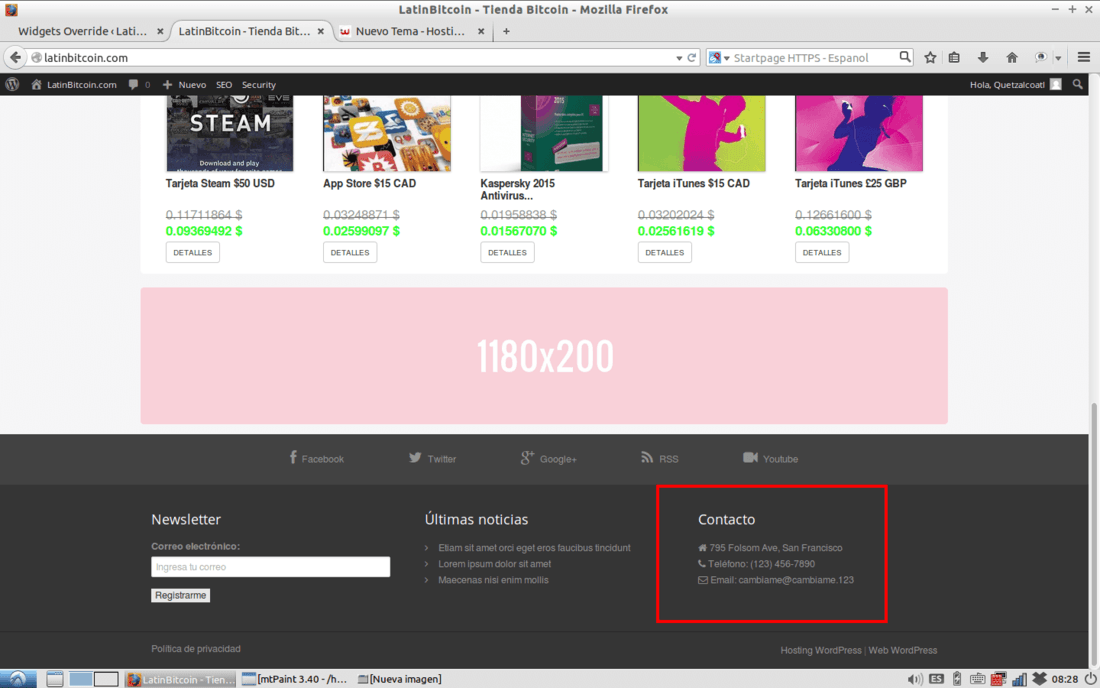The height and width of the screenshot is (688, 1100).
Task: Expand the dropdown next to chat icon
Action: tap(1058, 58)
